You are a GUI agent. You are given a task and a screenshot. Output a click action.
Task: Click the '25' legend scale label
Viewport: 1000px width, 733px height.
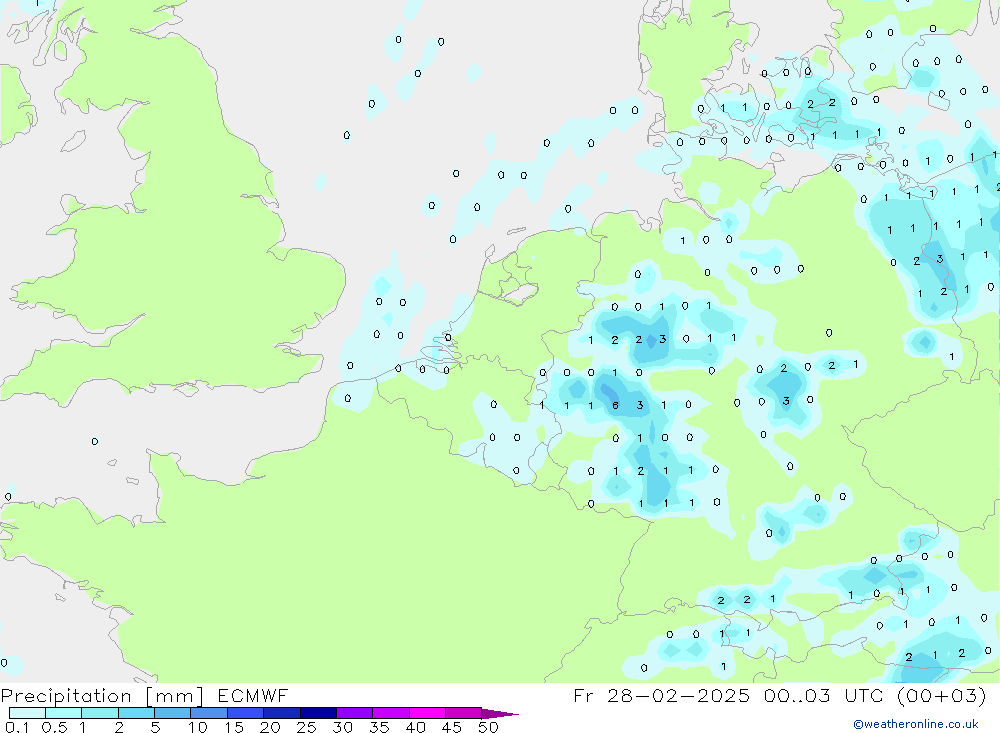coord(306,727)
